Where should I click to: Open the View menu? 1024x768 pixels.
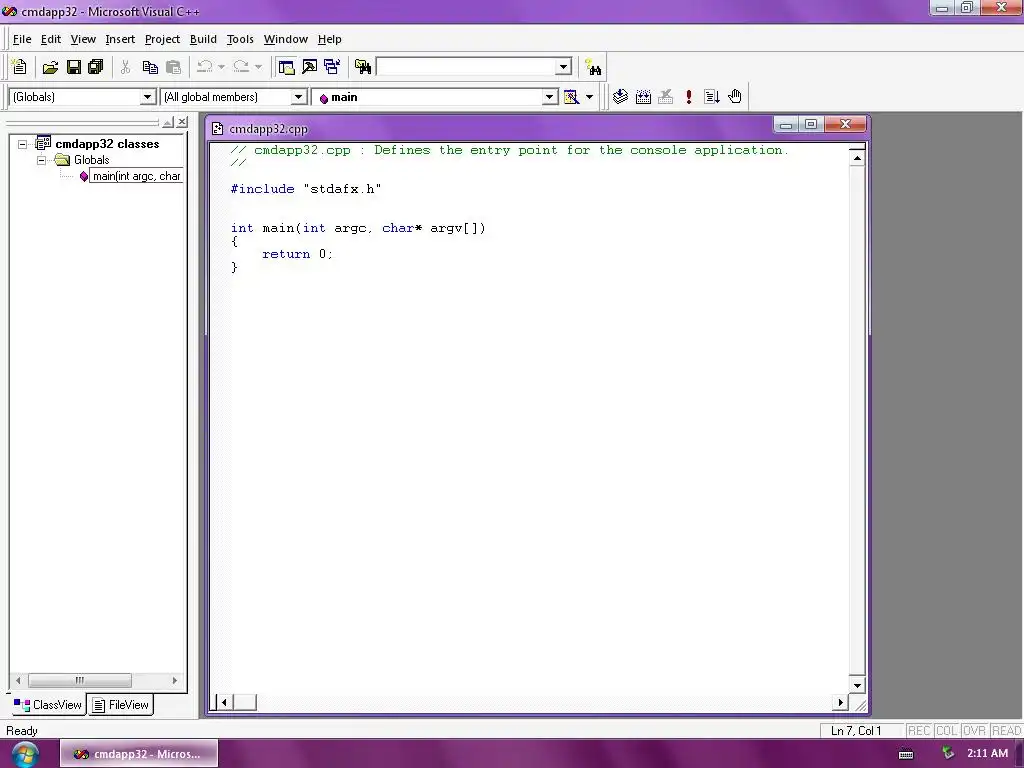[83, 39]
